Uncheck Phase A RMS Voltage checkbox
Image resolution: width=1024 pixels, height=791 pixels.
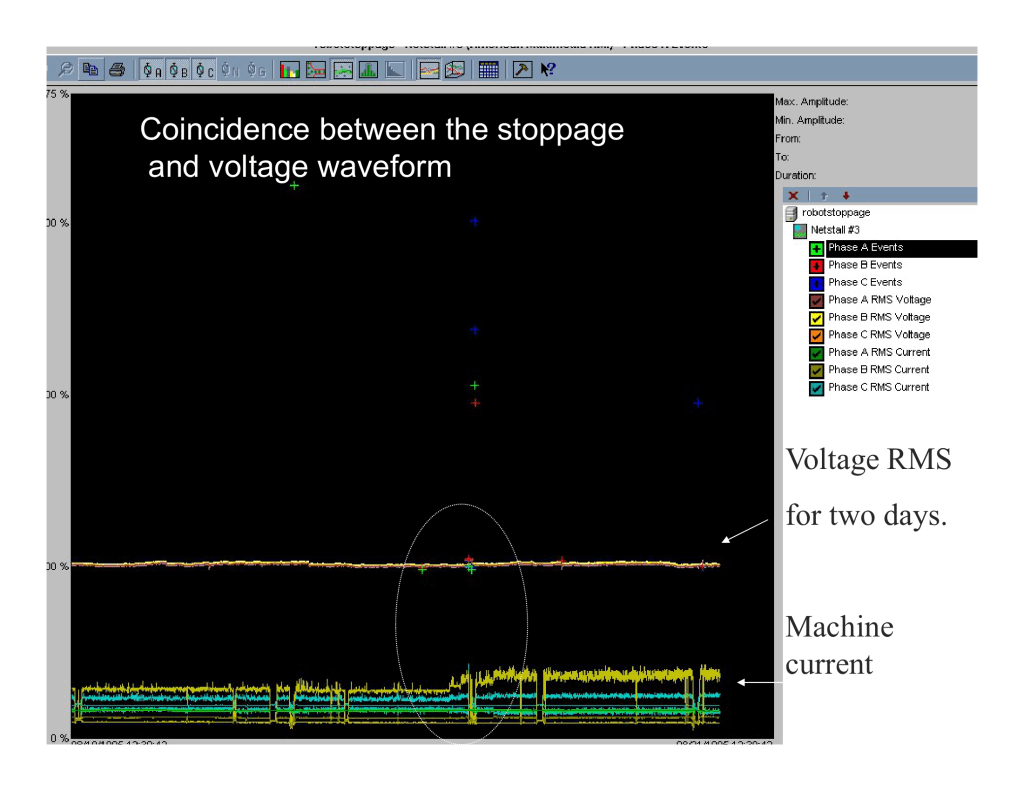click(816, 300)
